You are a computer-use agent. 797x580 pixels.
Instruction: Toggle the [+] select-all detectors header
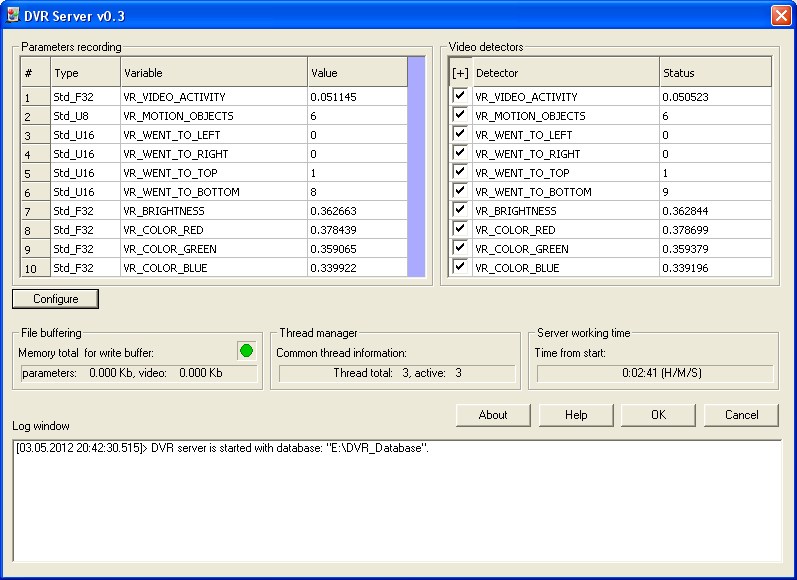pyautogui.click(x=460, y=73)
